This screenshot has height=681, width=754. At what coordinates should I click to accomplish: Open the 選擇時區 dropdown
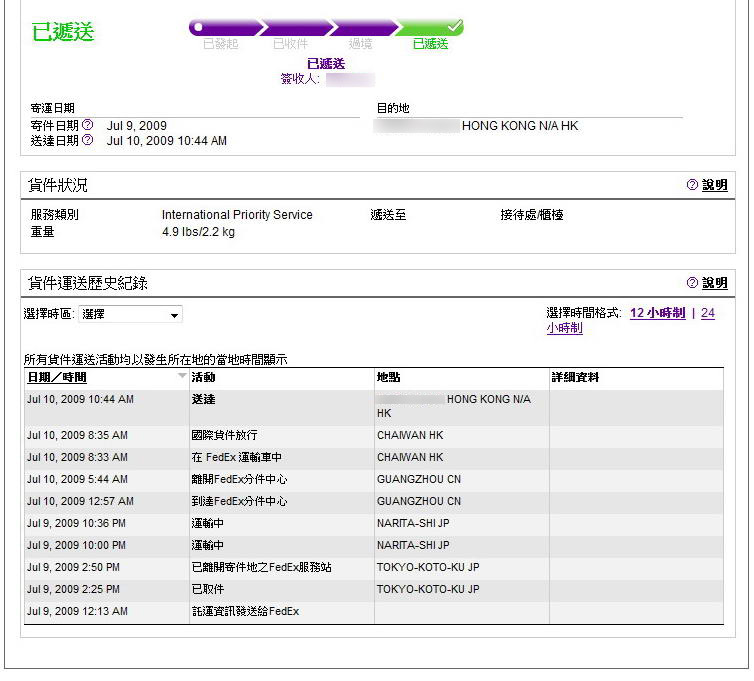130,315
